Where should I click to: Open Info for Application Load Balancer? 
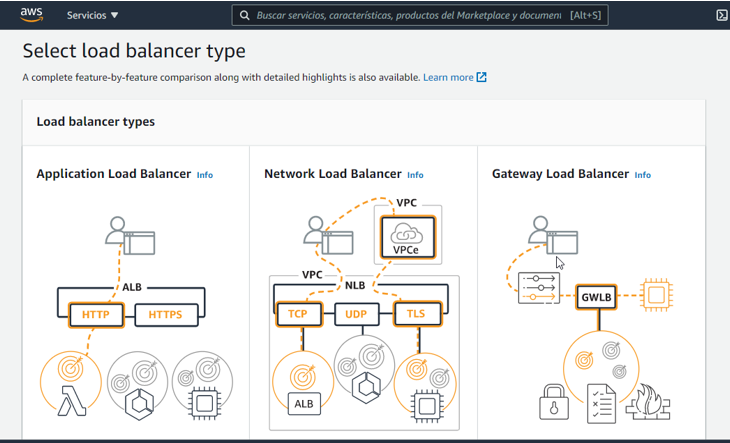pos(205,175)
